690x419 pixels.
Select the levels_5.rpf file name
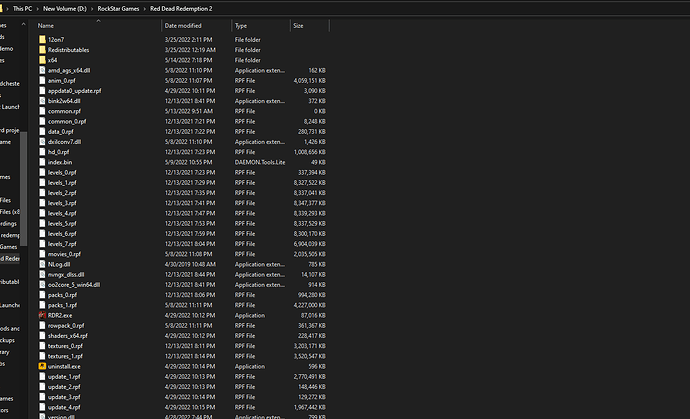pos(62,224)
